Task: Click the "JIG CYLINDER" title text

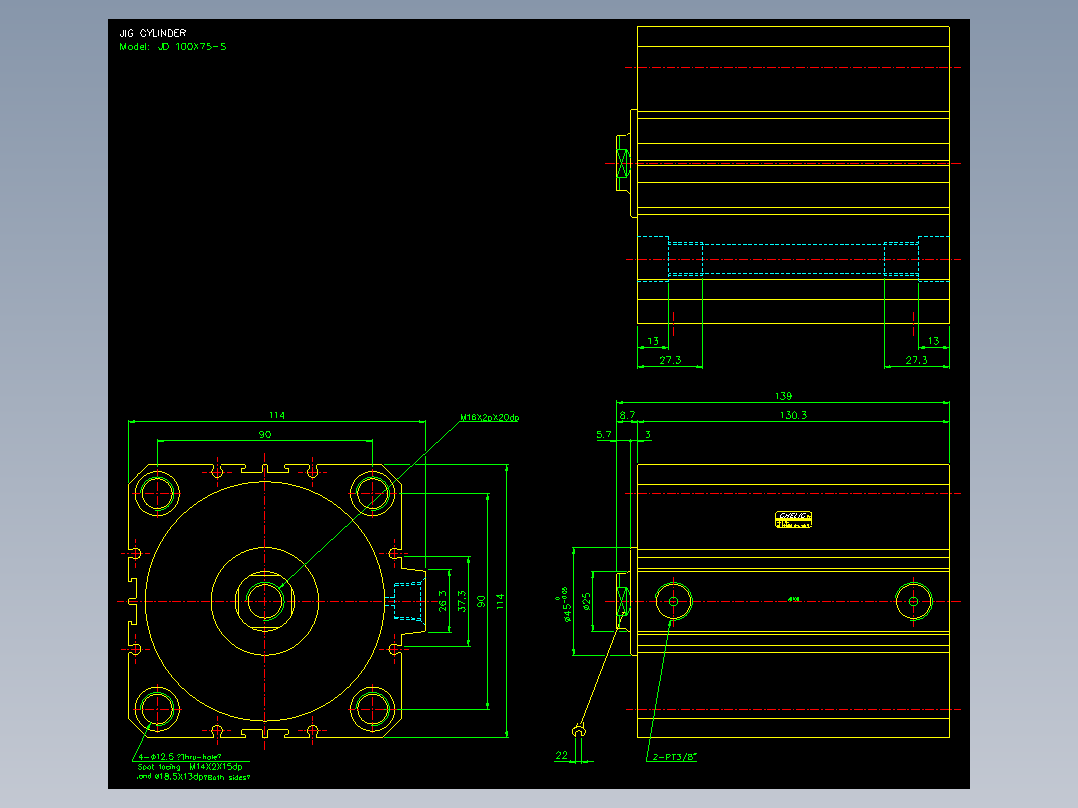Action: [x=153, y=33]
